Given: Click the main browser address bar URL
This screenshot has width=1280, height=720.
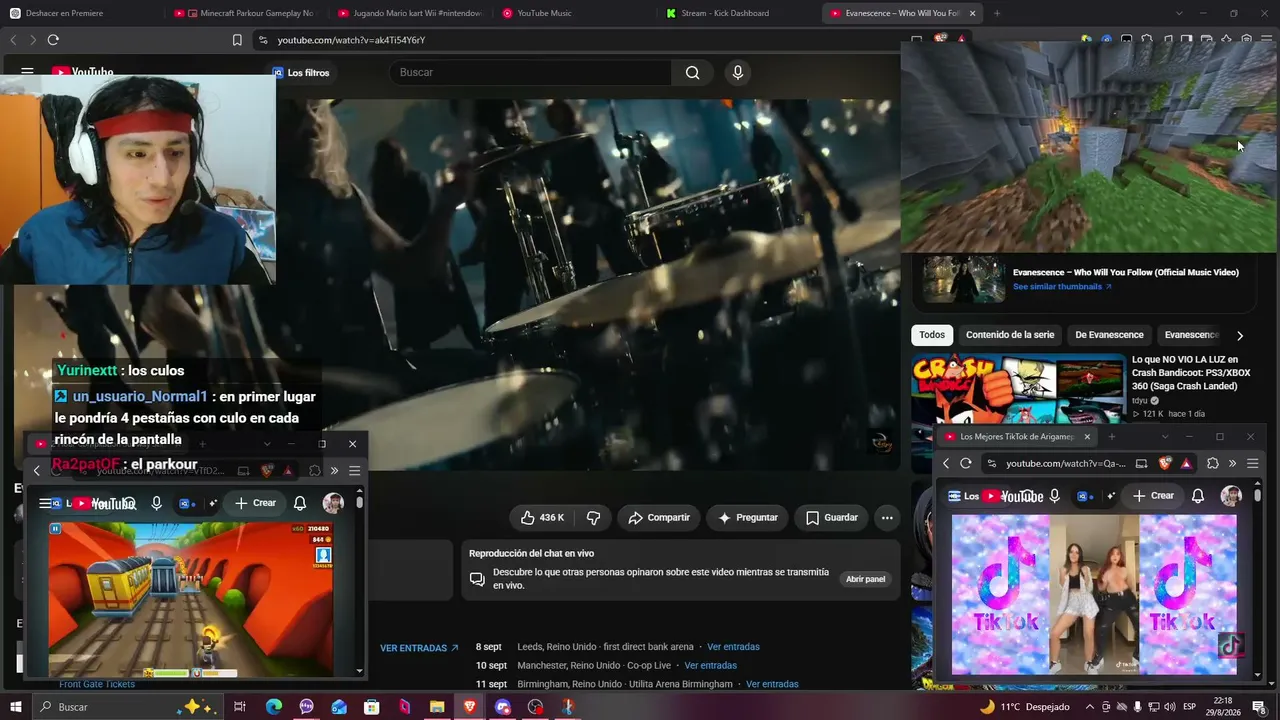Looking at the screenshot, I should point(351,40).
